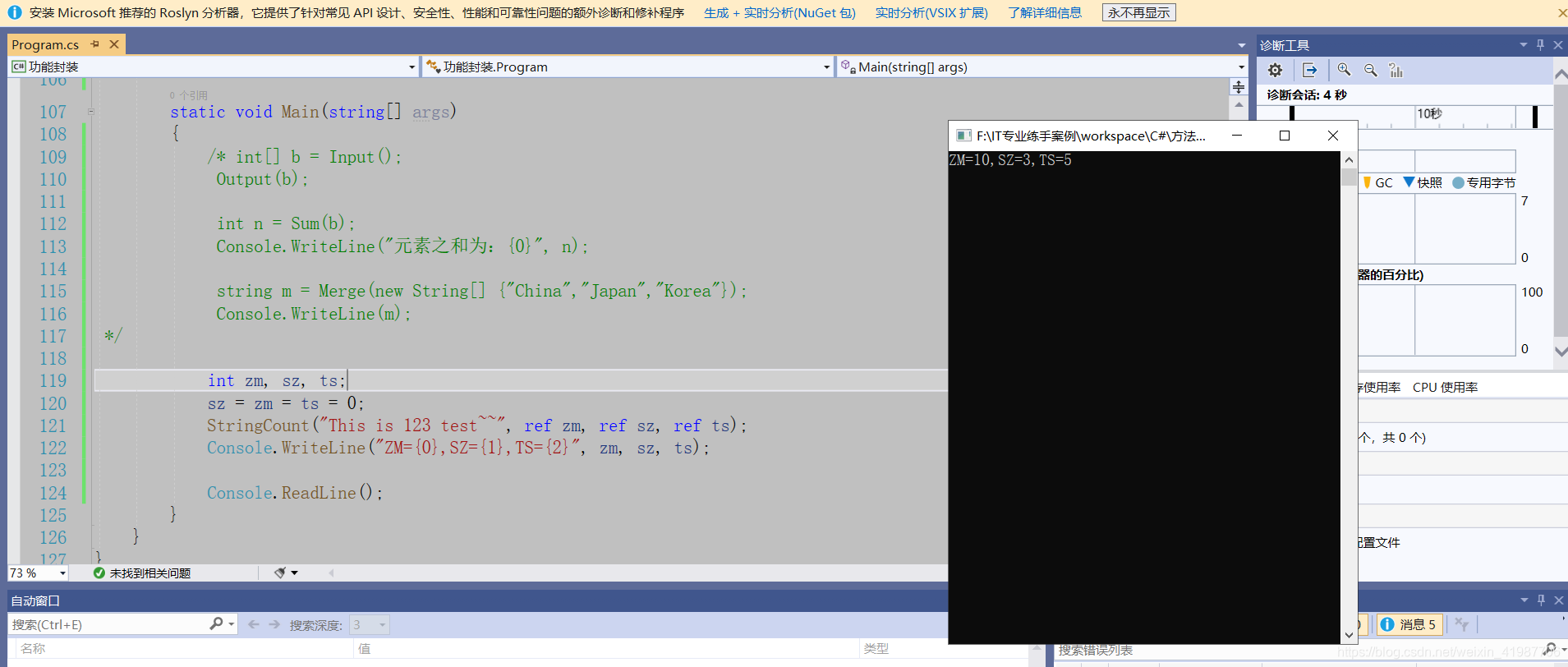Click the editor split-window handle icon

[x=1239, y=87]
